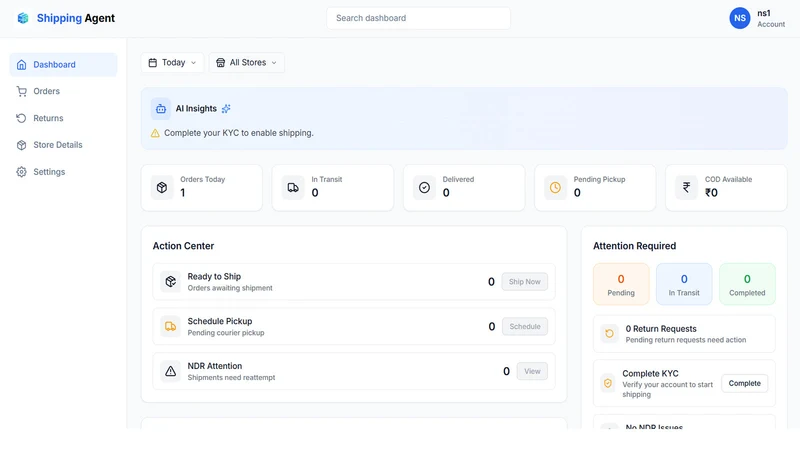
Task: Click 'Ready to Ship' row title
Action: pos(214,277)
